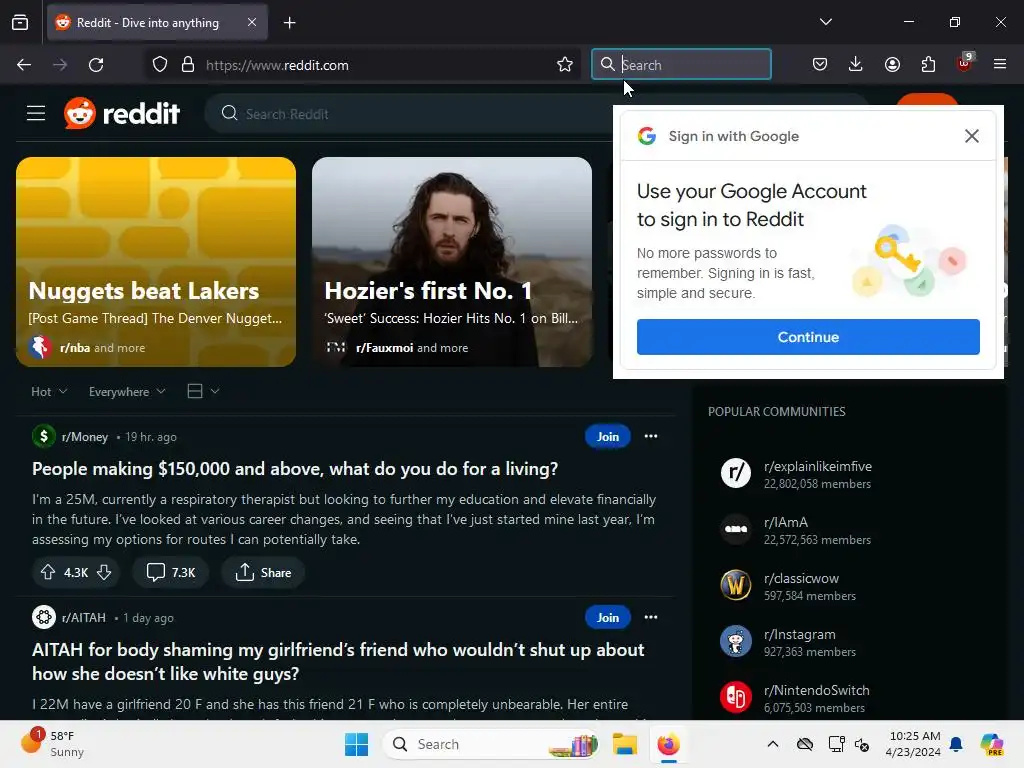1024x768 pixels.
Task: Open the Firefox View icon
Action: pos(20,22)
